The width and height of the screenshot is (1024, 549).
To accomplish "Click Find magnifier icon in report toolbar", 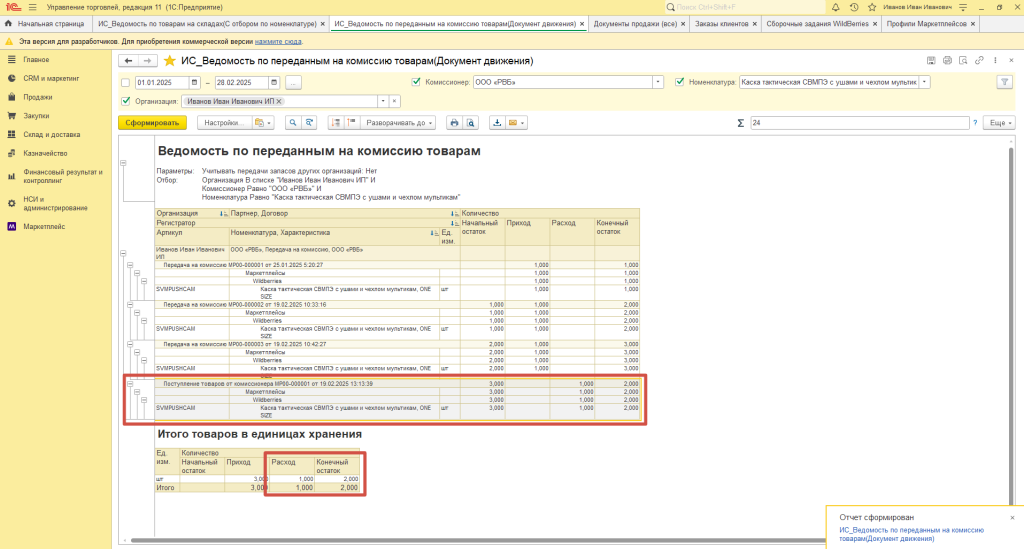I will point(293,123).
